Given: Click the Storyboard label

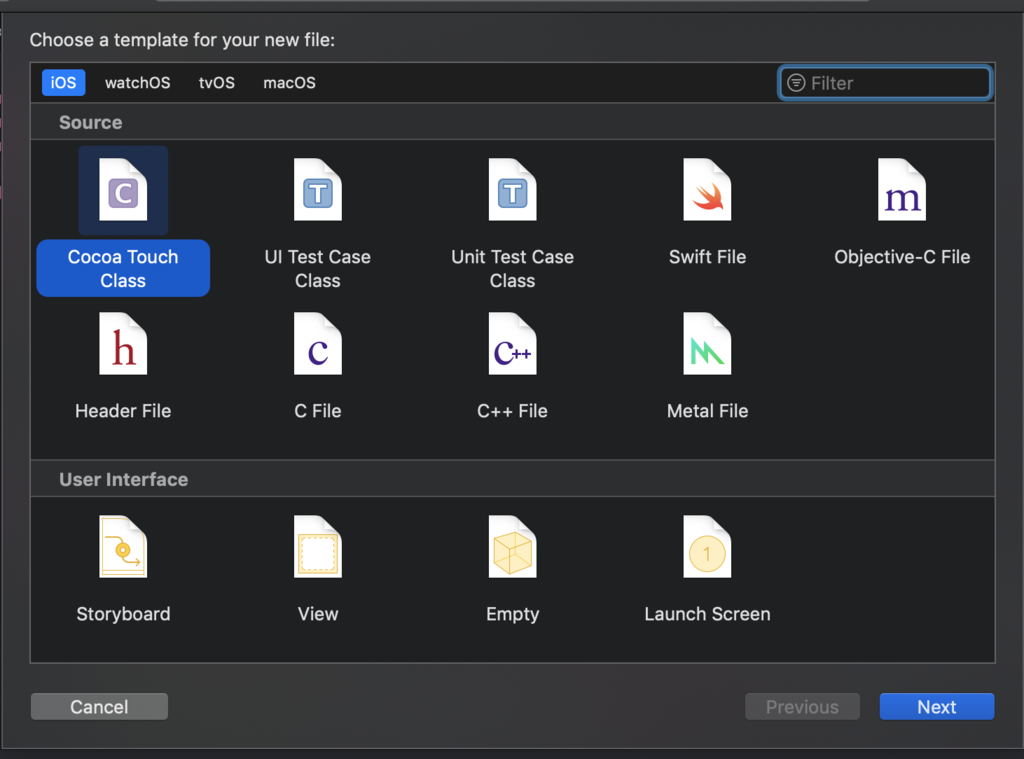Looking at the screenshot, I should [x=123, y=614].
